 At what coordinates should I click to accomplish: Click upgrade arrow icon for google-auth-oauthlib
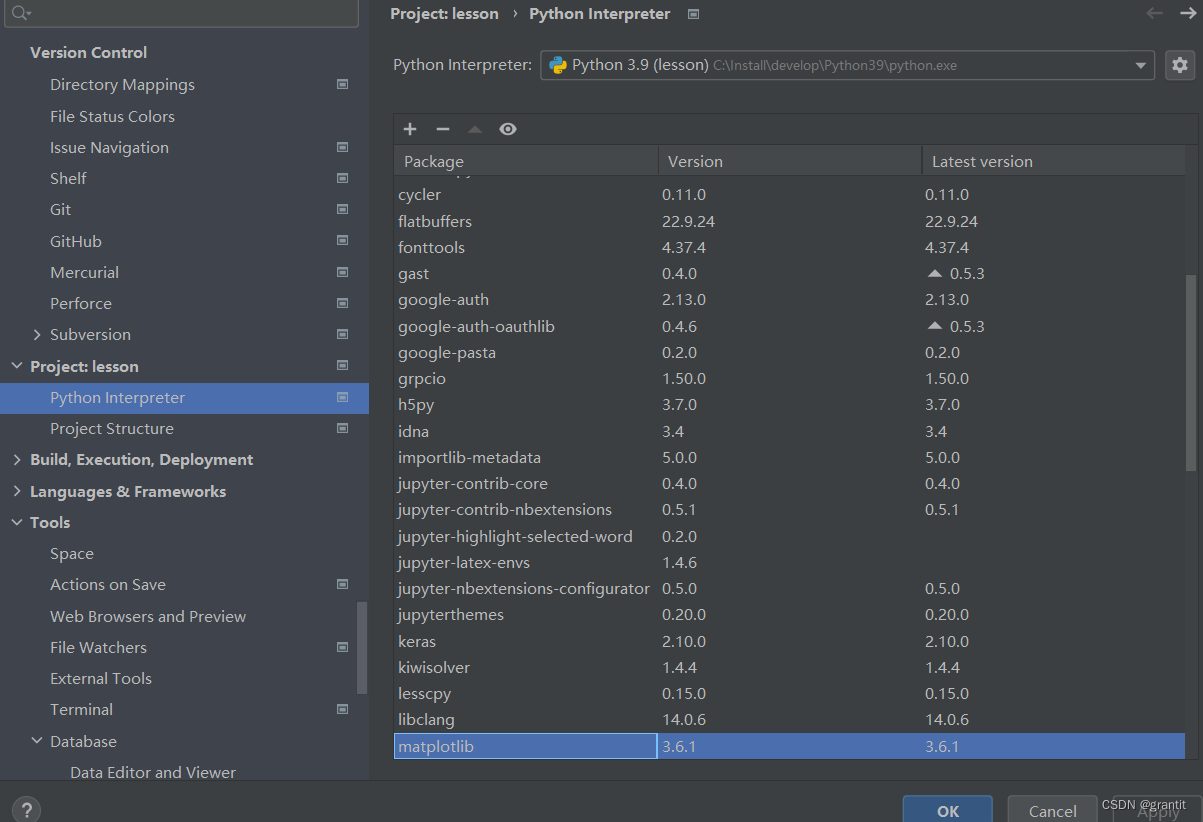pyautogui.click(x=935, y=326)
